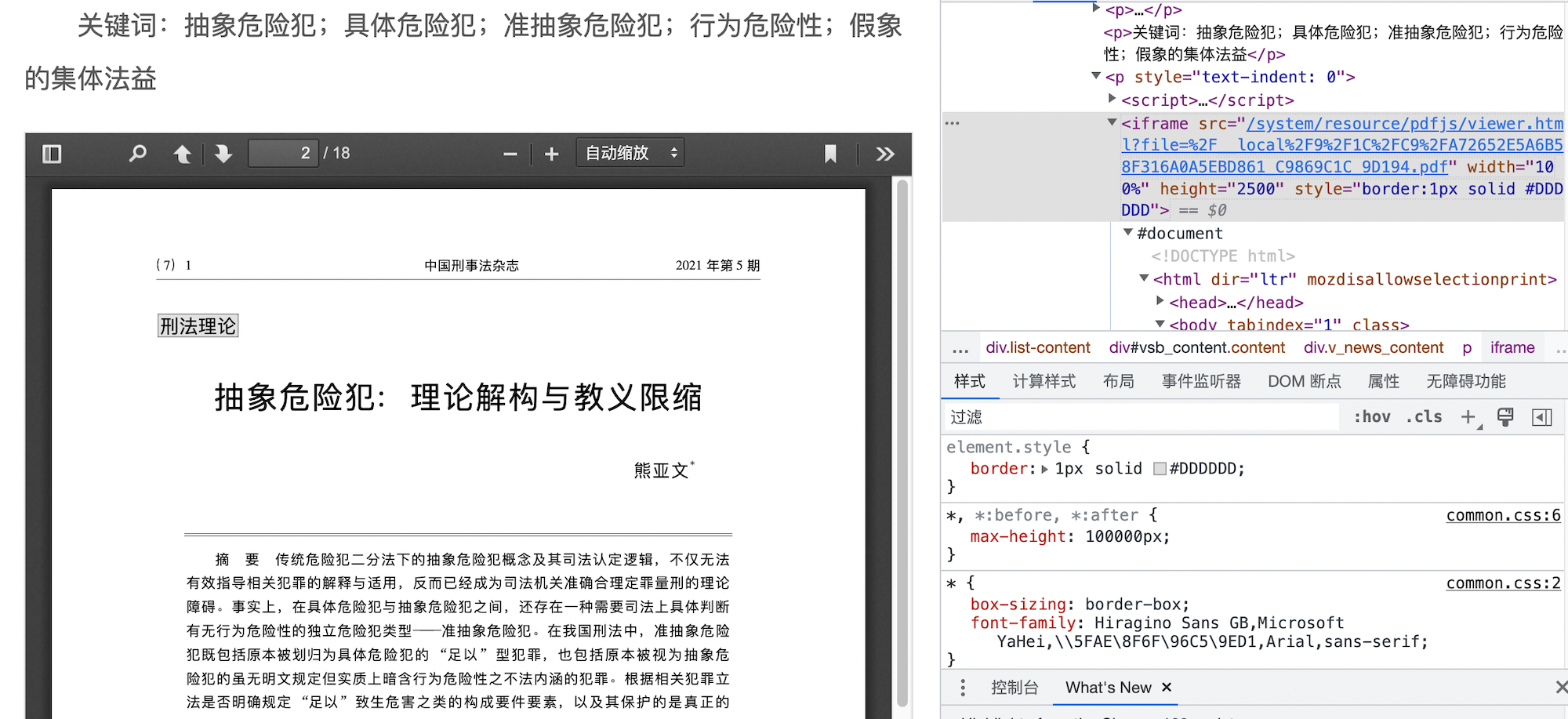1568x719 pixels.
Task: Close the What's New tab
Action: (1167, 688)
